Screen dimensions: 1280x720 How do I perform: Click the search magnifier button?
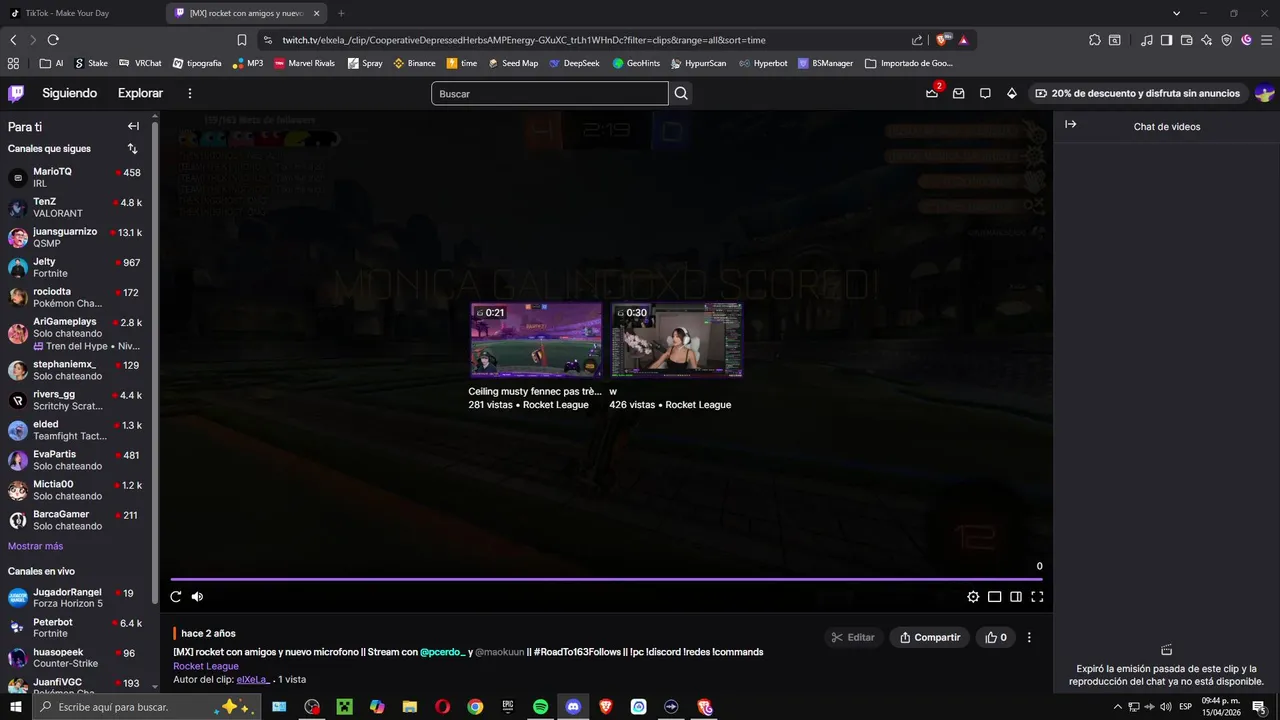tap(681, 93)
